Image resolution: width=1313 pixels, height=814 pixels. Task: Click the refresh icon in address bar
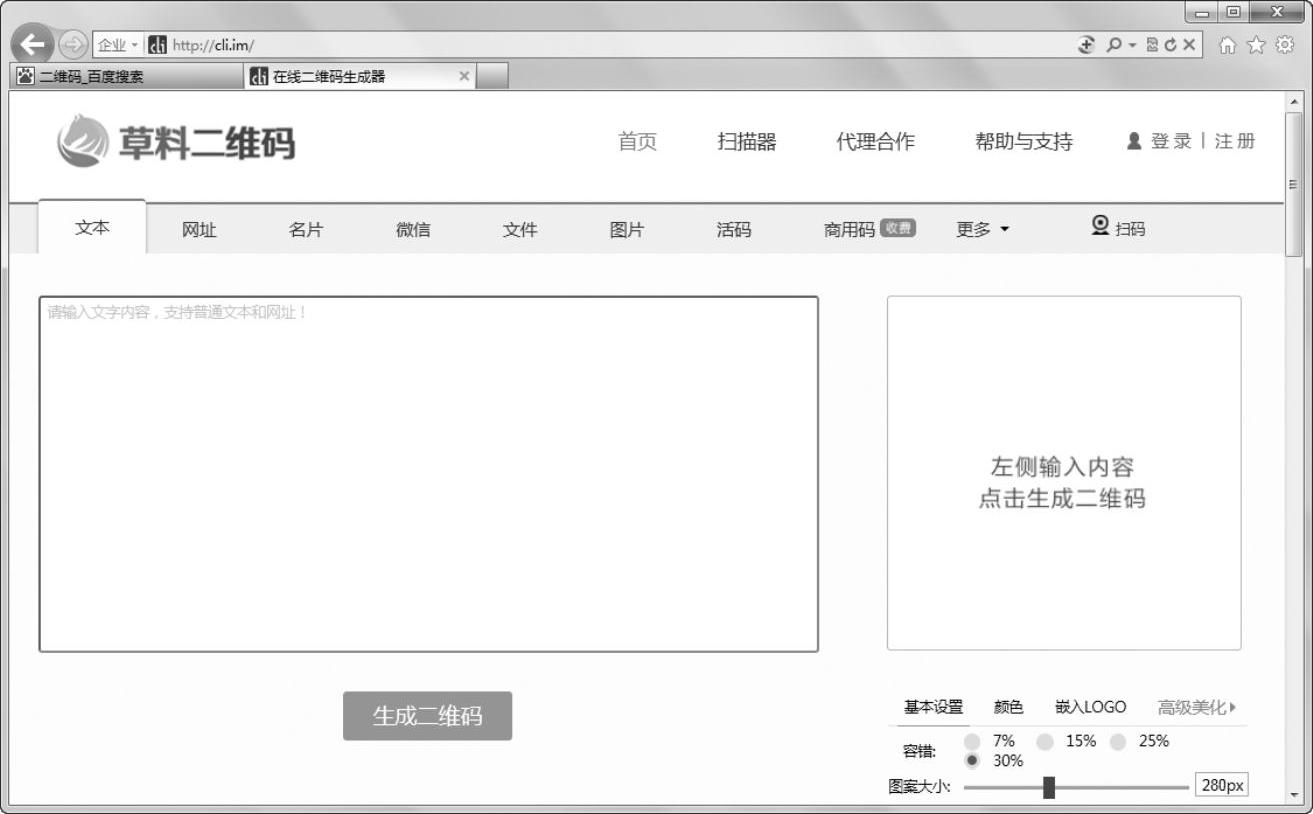coord(1170,45)
